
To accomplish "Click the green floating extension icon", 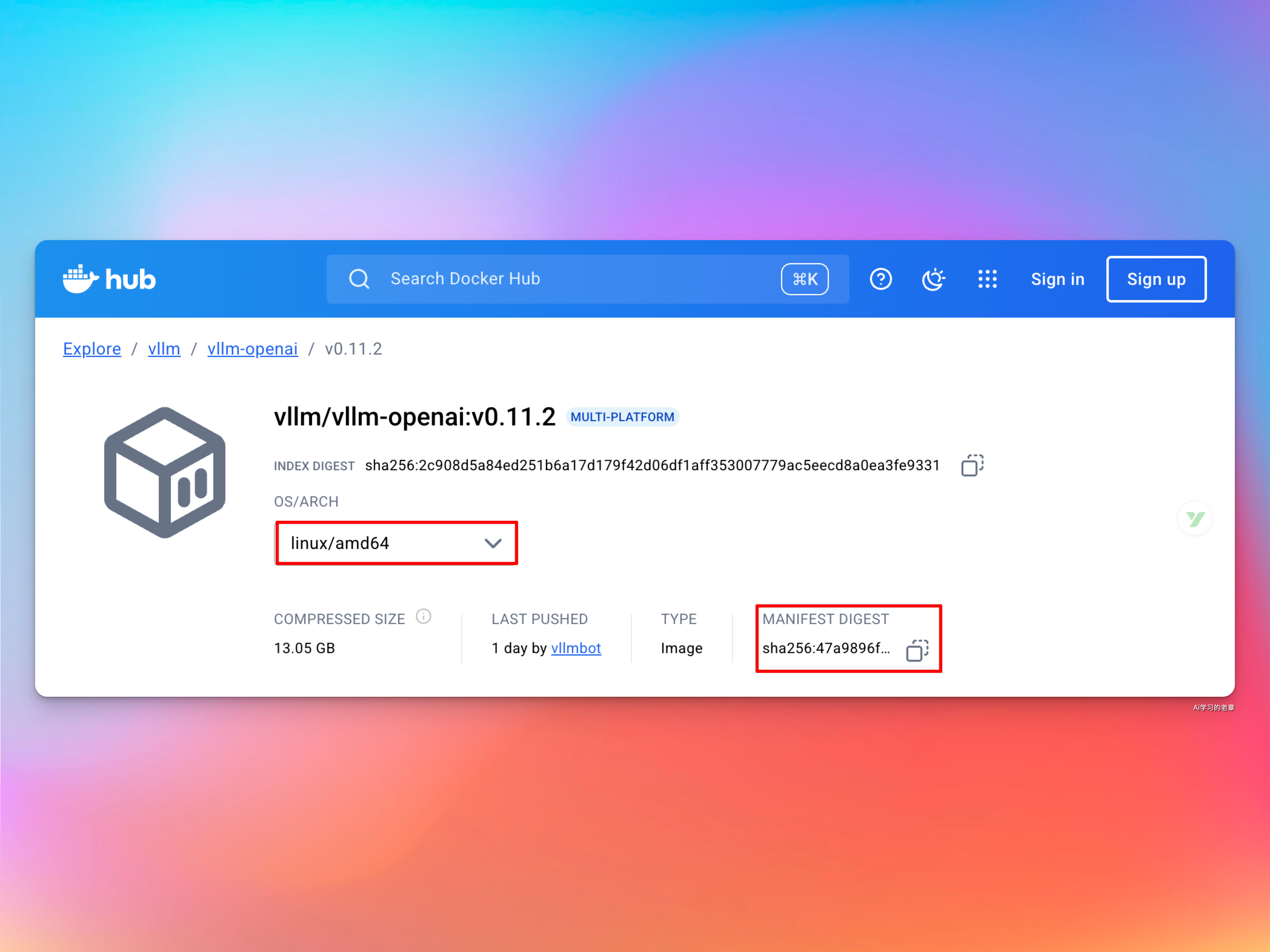I will 1195,519.
